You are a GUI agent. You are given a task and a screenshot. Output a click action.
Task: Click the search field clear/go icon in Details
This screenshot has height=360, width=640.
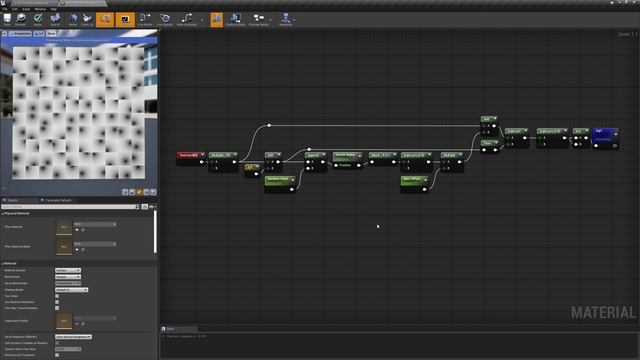click(137, 207)
